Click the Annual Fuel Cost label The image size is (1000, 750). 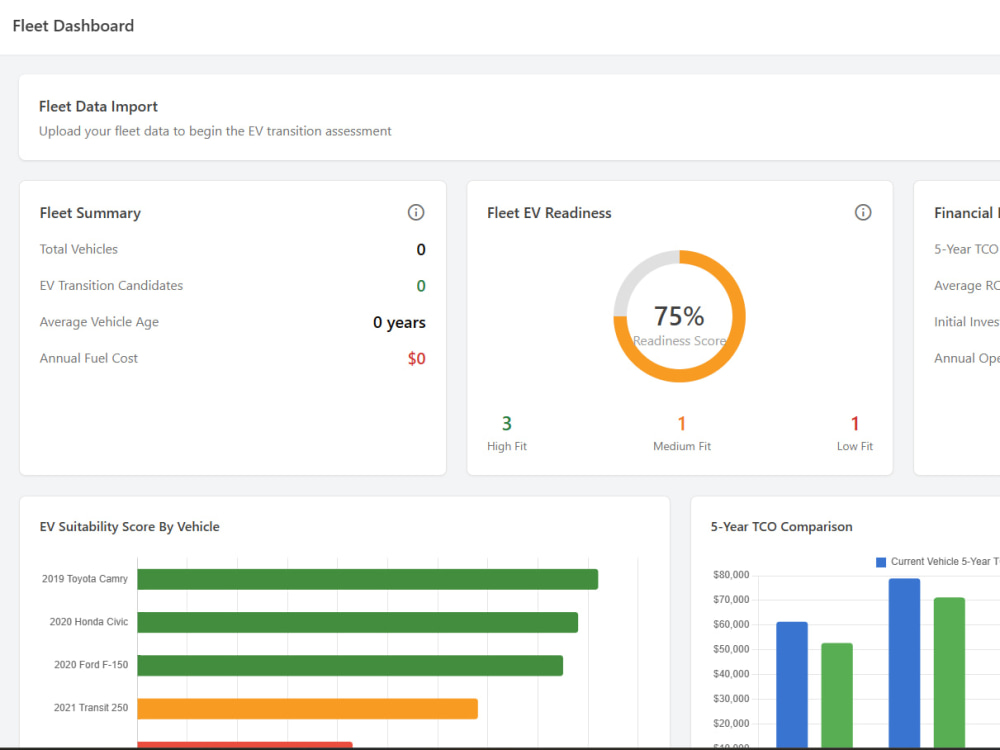pyautogui.click(x=89, y=358)
